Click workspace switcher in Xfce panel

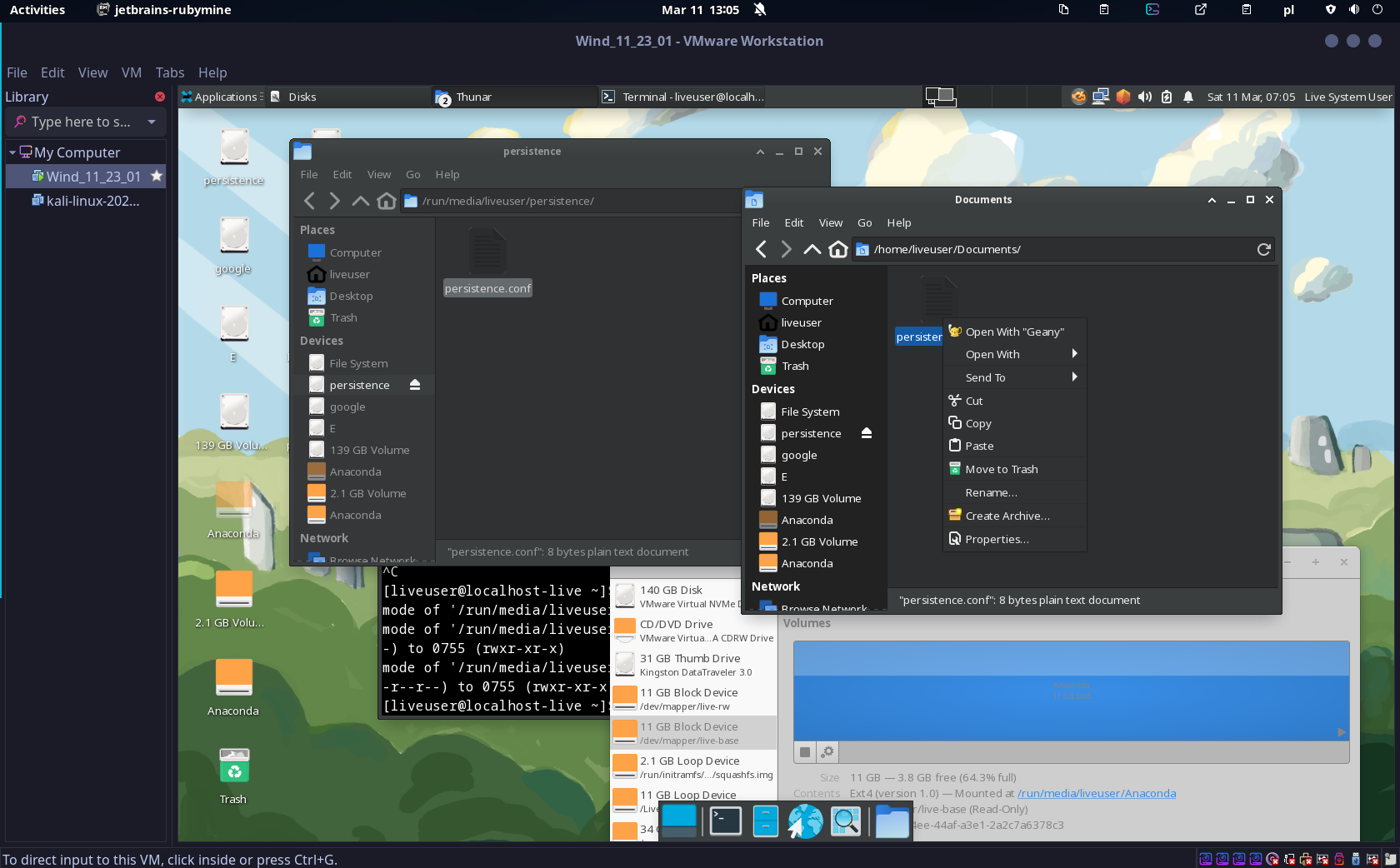point(941,97)
